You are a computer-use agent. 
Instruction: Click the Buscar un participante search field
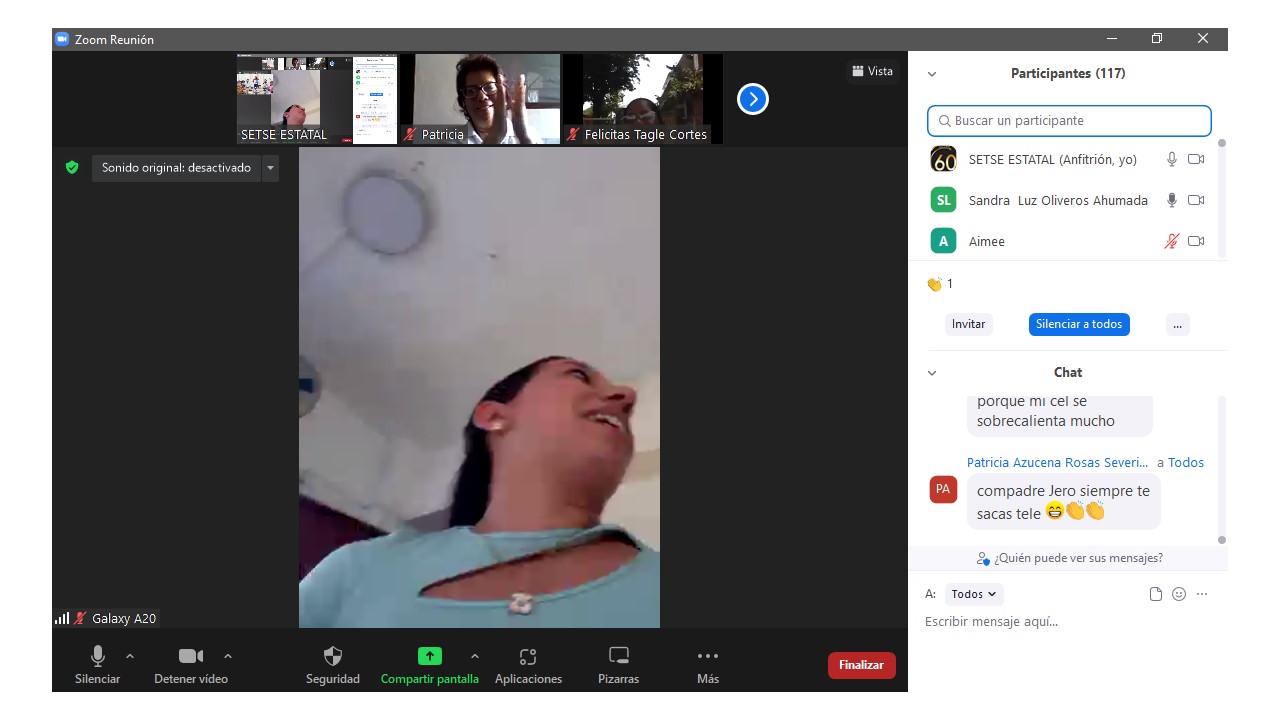coord(1069,121)
